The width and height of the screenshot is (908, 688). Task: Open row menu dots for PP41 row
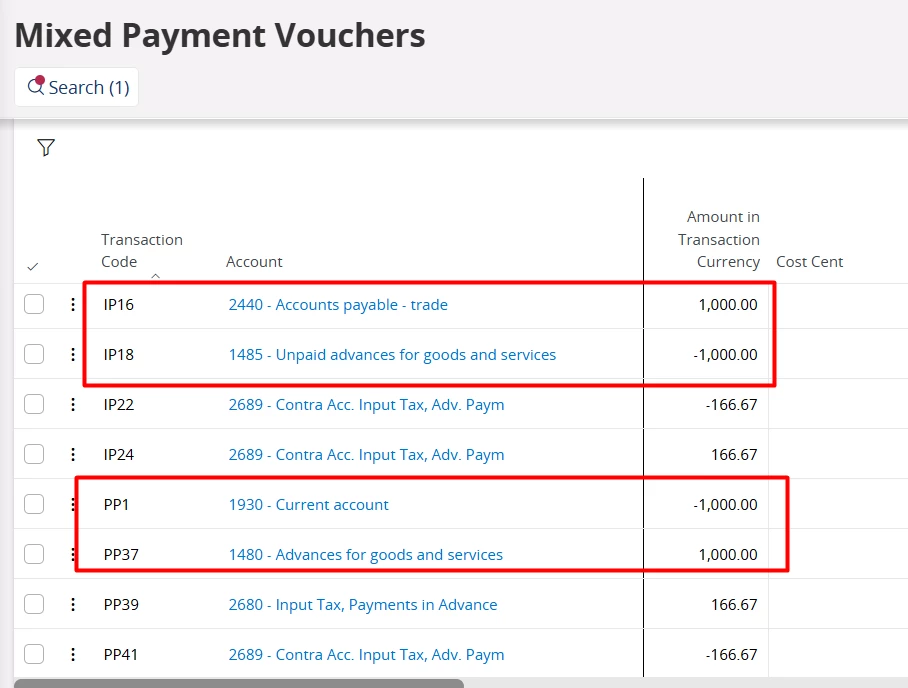73,654
